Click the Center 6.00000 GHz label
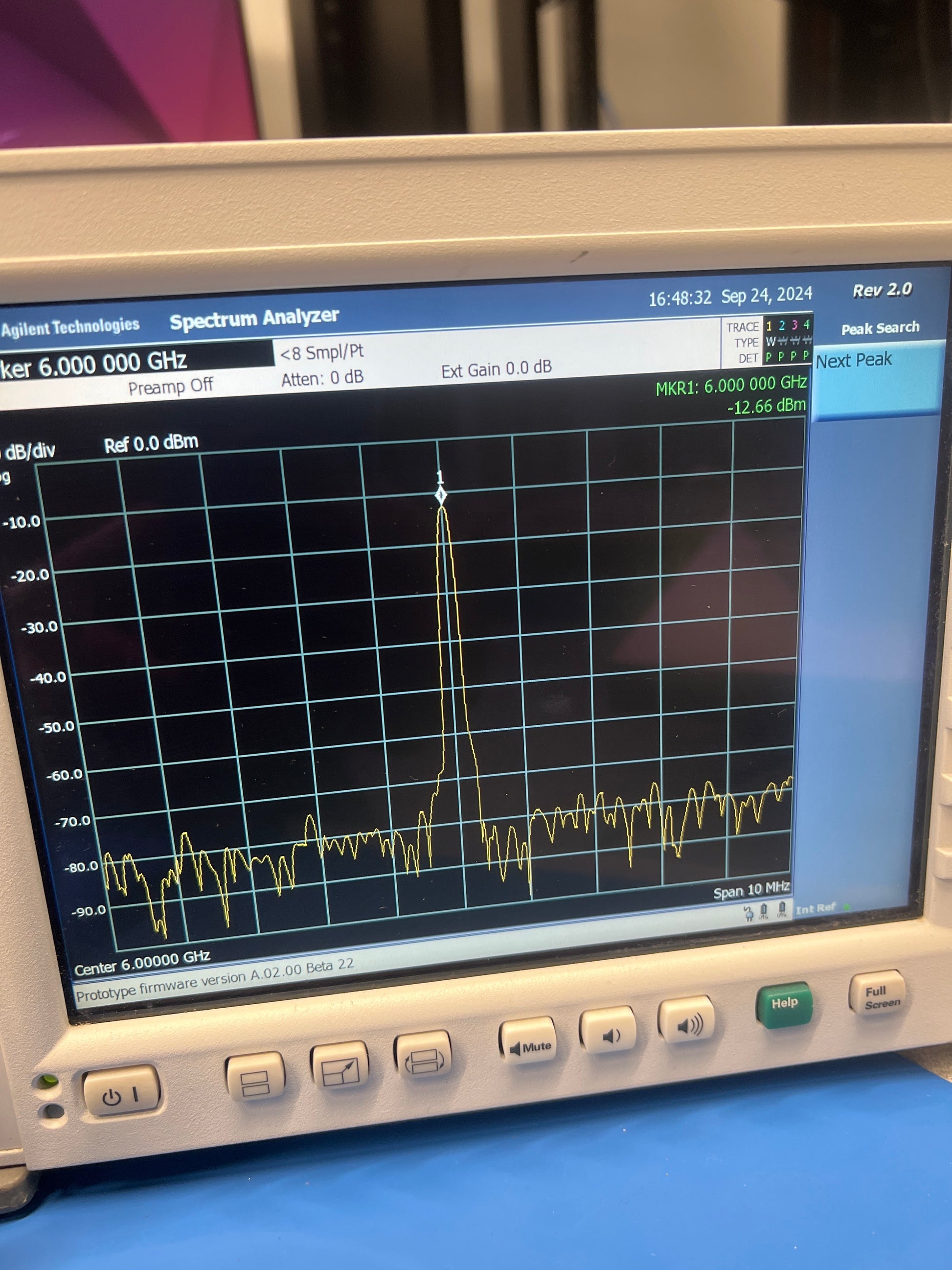The height and width of the screenshot is (1270, 952). coord(142,964)
